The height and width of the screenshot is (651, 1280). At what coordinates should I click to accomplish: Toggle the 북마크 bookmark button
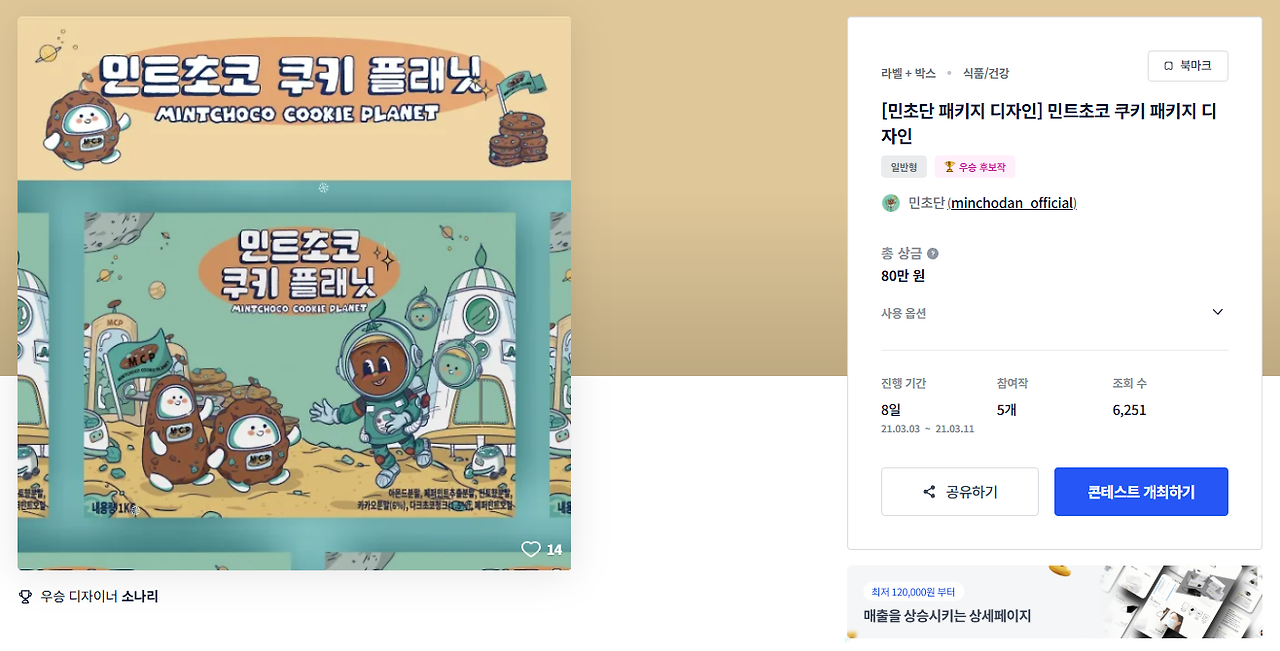pyautogui.click(x=1188, y=66)
